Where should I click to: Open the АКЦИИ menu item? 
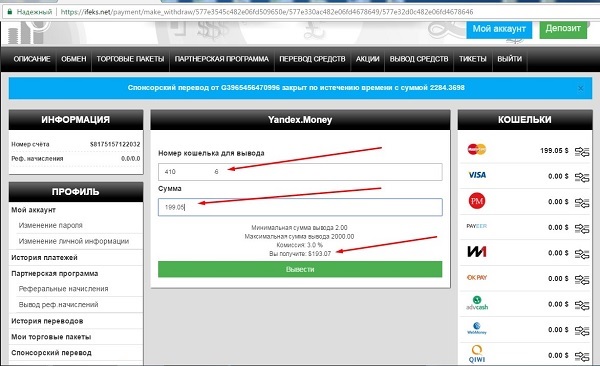[367, 59]
